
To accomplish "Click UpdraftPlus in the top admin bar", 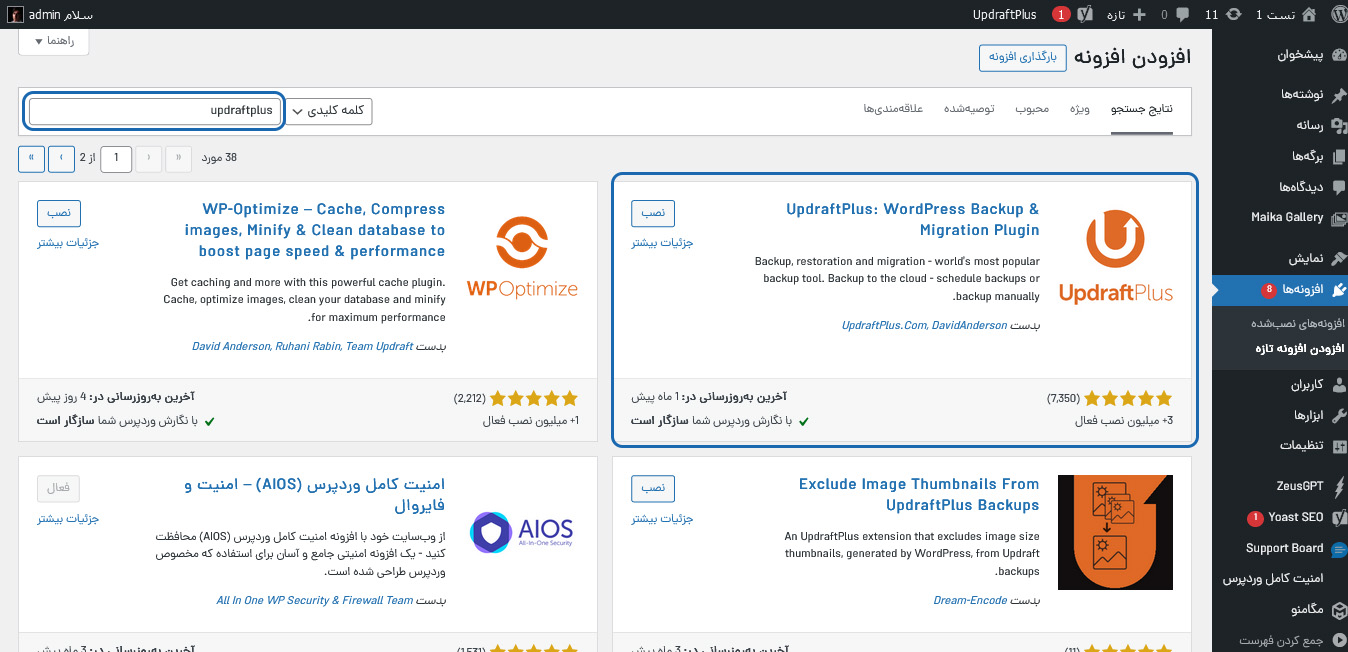I will [1005, 14].
